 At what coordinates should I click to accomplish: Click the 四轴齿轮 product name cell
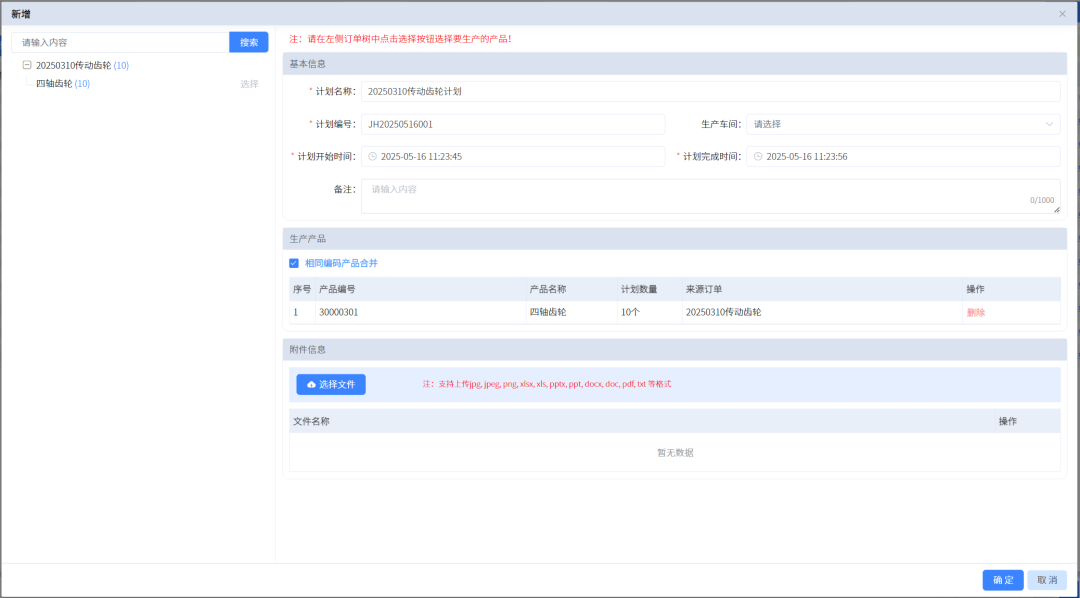pyautogui.click(x=571, y=312)
